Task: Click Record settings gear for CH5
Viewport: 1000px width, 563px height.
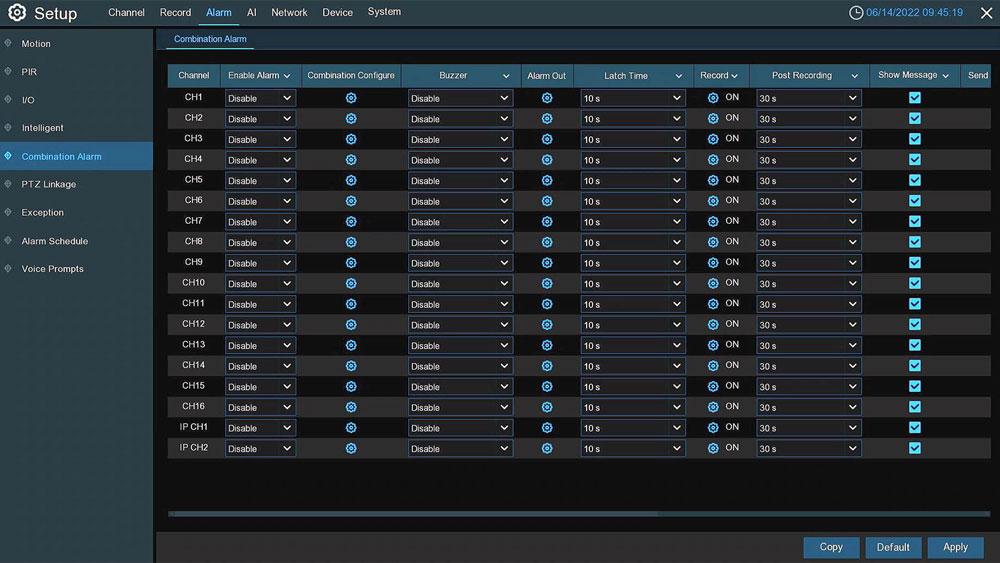Action: [713, 181]
